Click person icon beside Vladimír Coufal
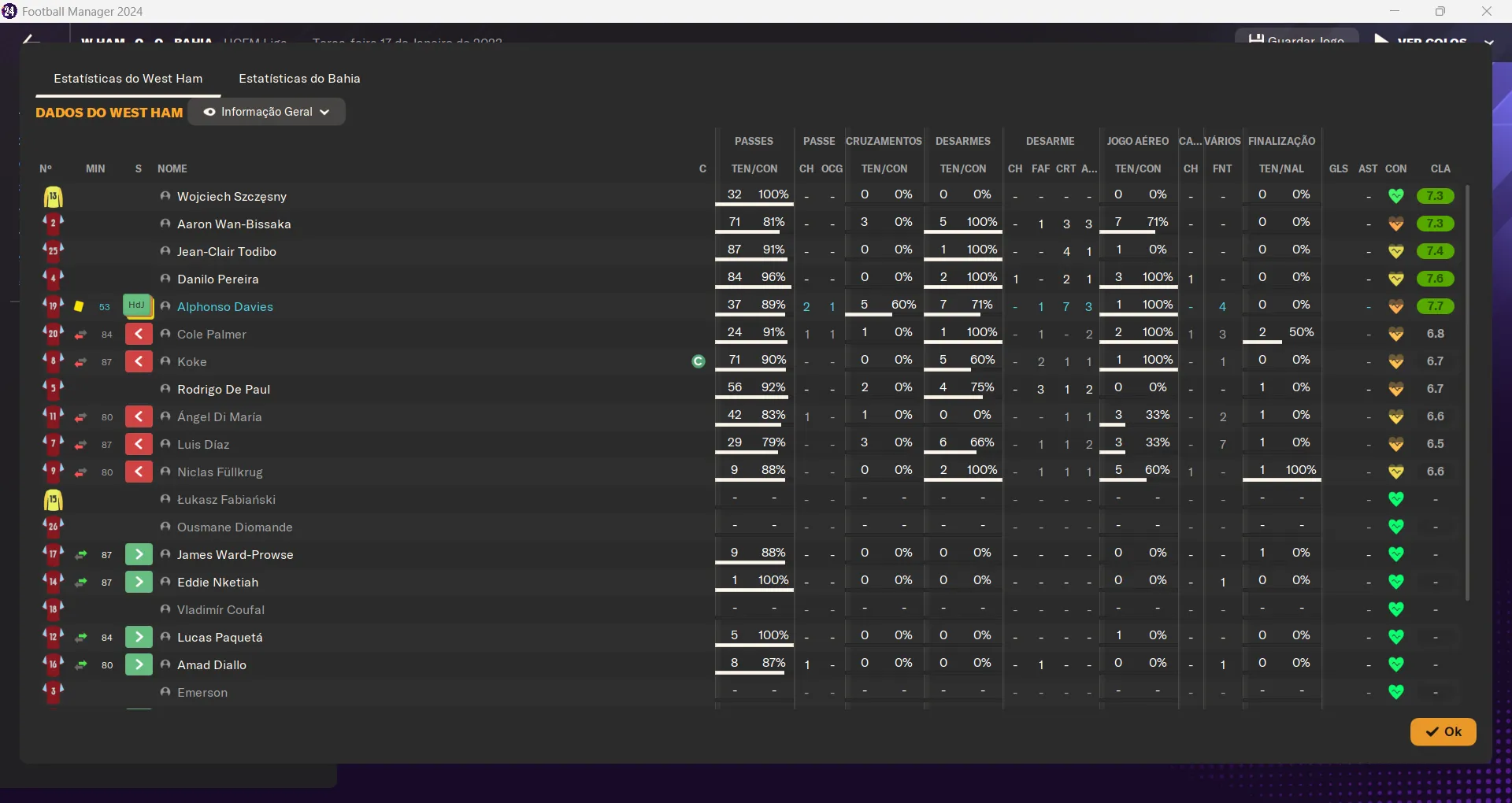 165,609
